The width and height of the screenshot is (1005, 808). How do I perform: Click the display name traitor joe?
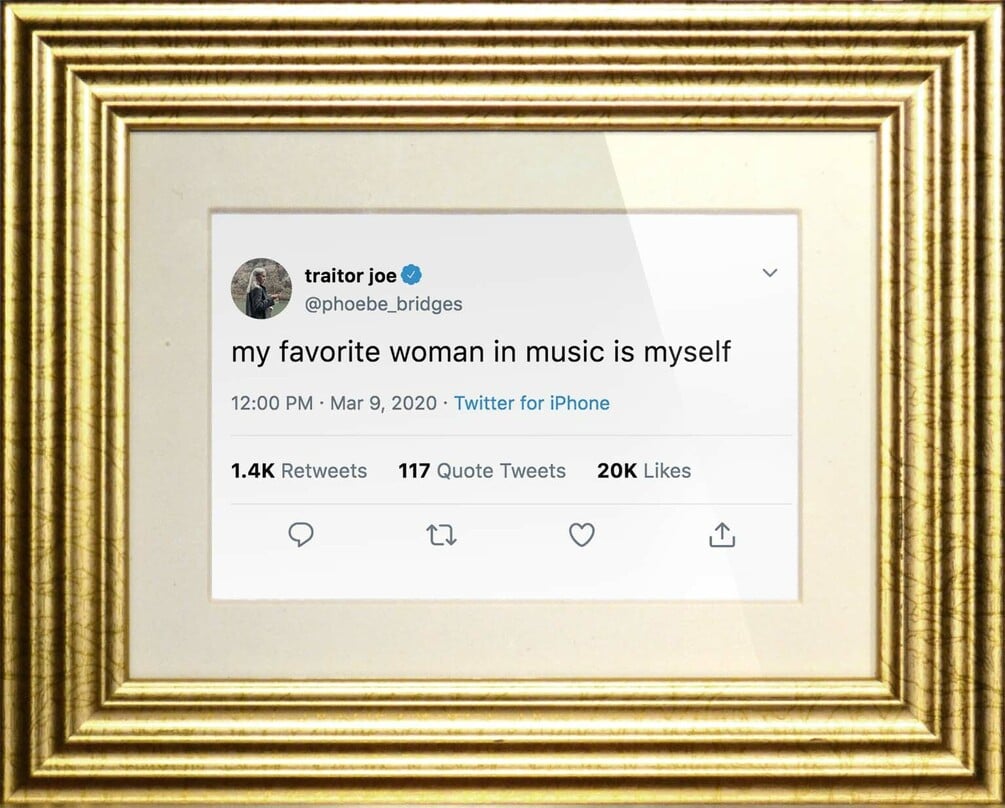(x=351, y=276)
